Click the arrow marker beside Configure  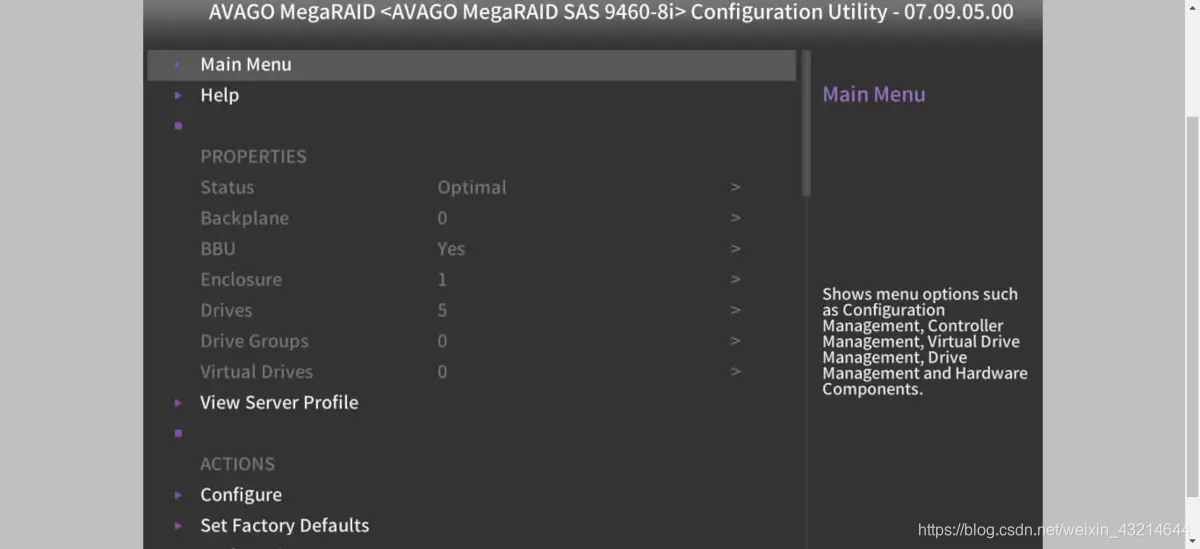[178, 495]
